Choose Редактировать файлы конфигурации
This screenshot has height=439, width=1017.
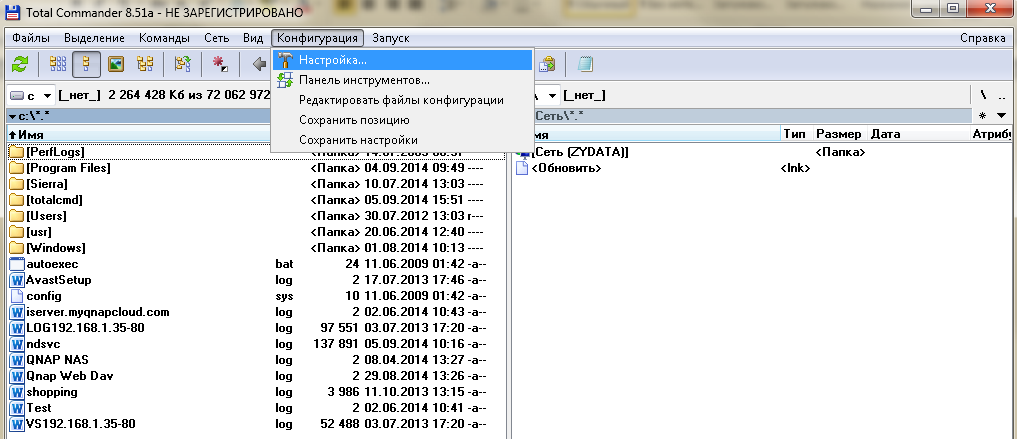(x=402, y=101)
